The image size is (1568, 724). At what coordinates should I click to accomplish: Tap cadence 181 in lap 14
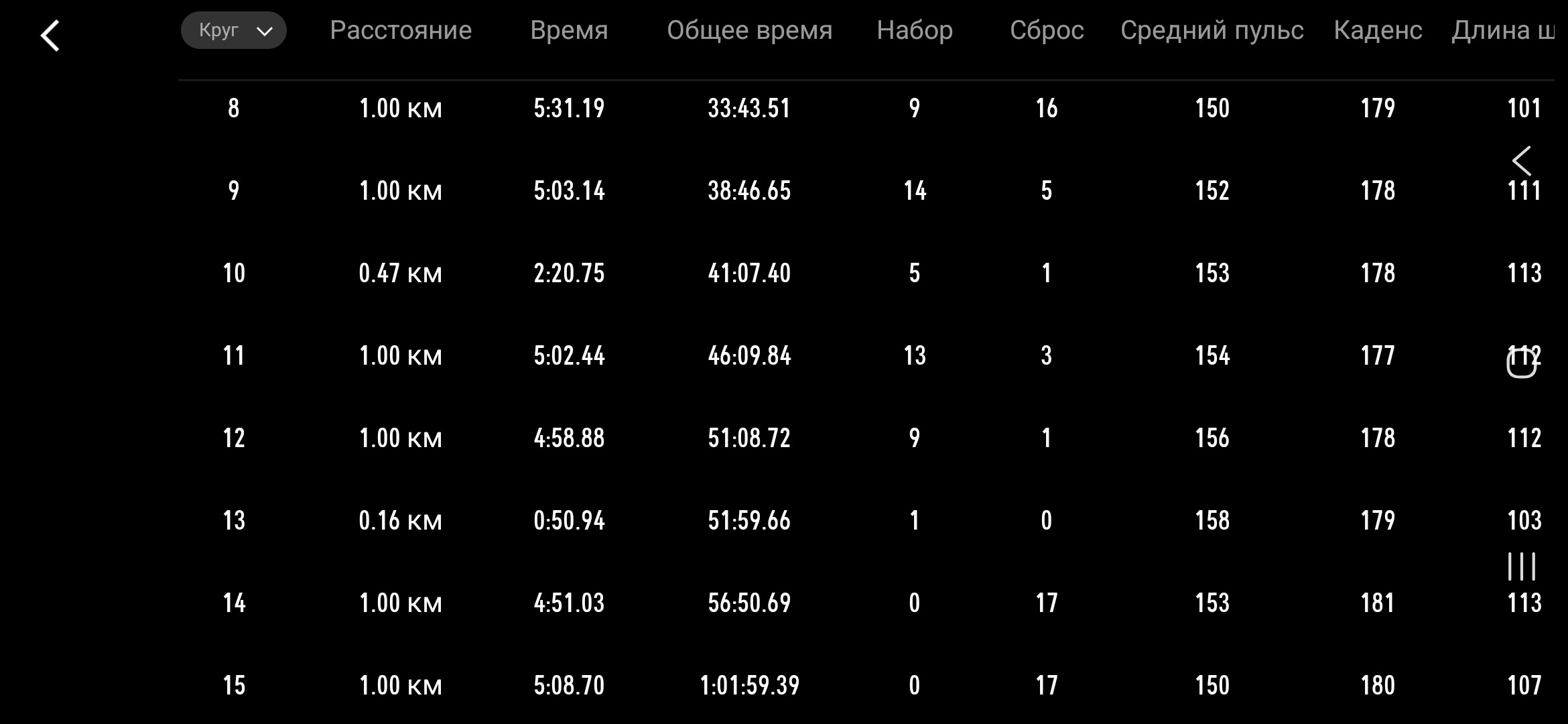1378,603
